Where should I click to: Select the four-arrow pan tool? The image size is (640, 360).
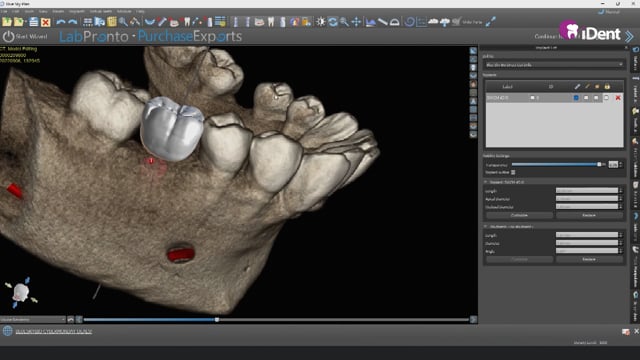click(356, 22)
